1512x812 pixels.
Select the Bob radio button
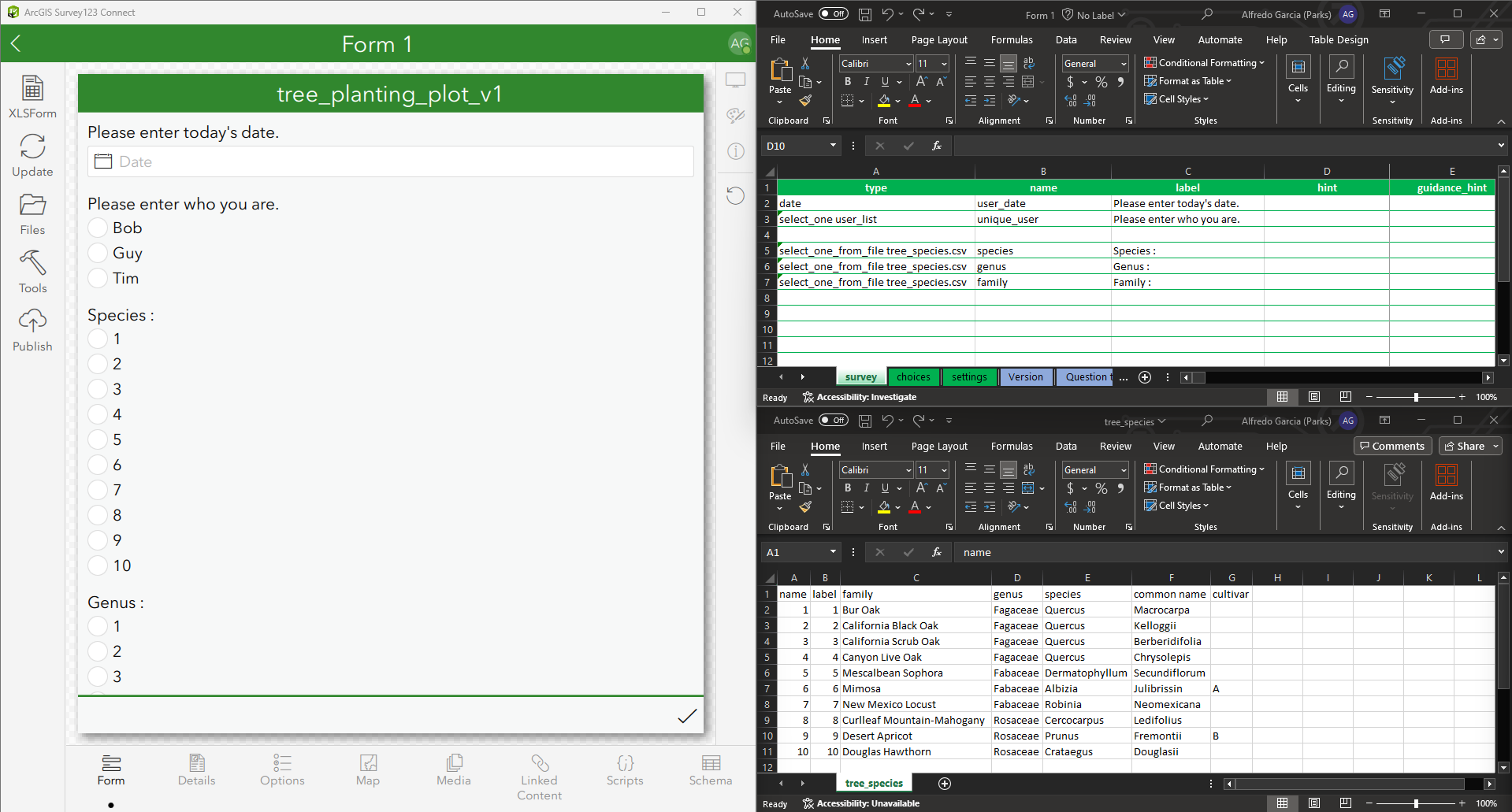click(x=98, y=228)
